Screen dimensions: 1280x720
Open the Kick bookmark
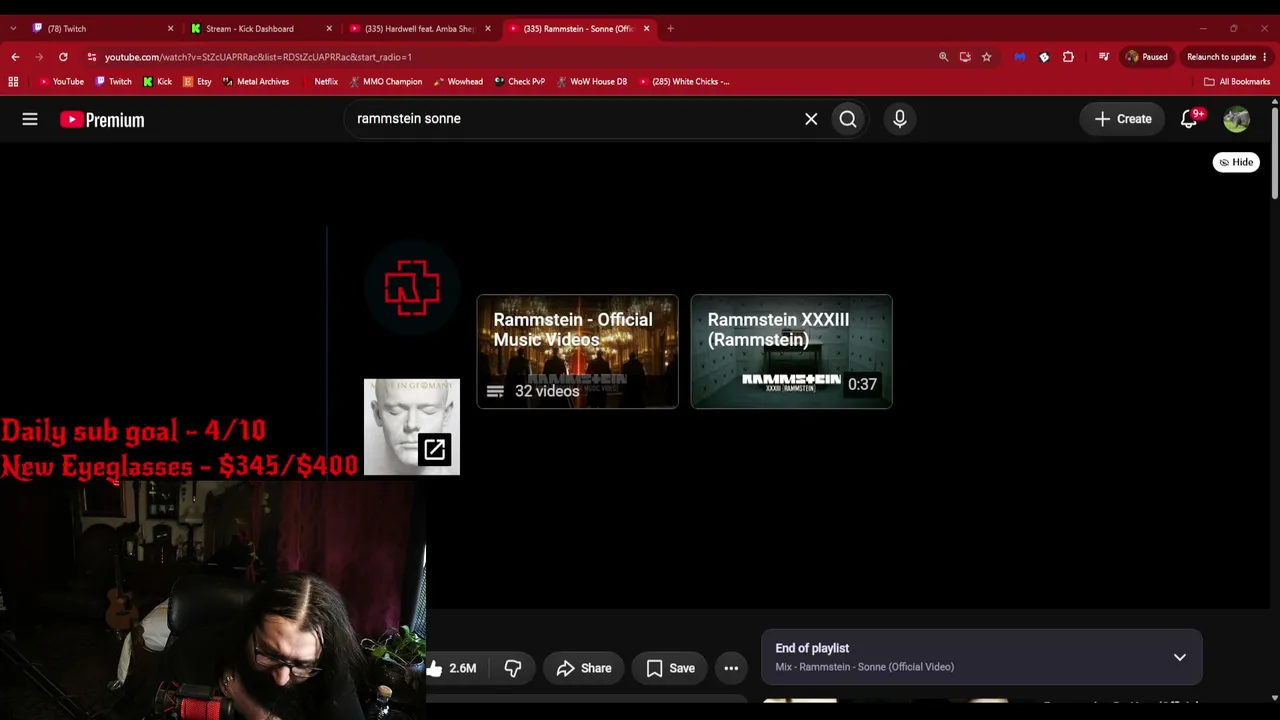pyautogui.click(x=157, y=82)
